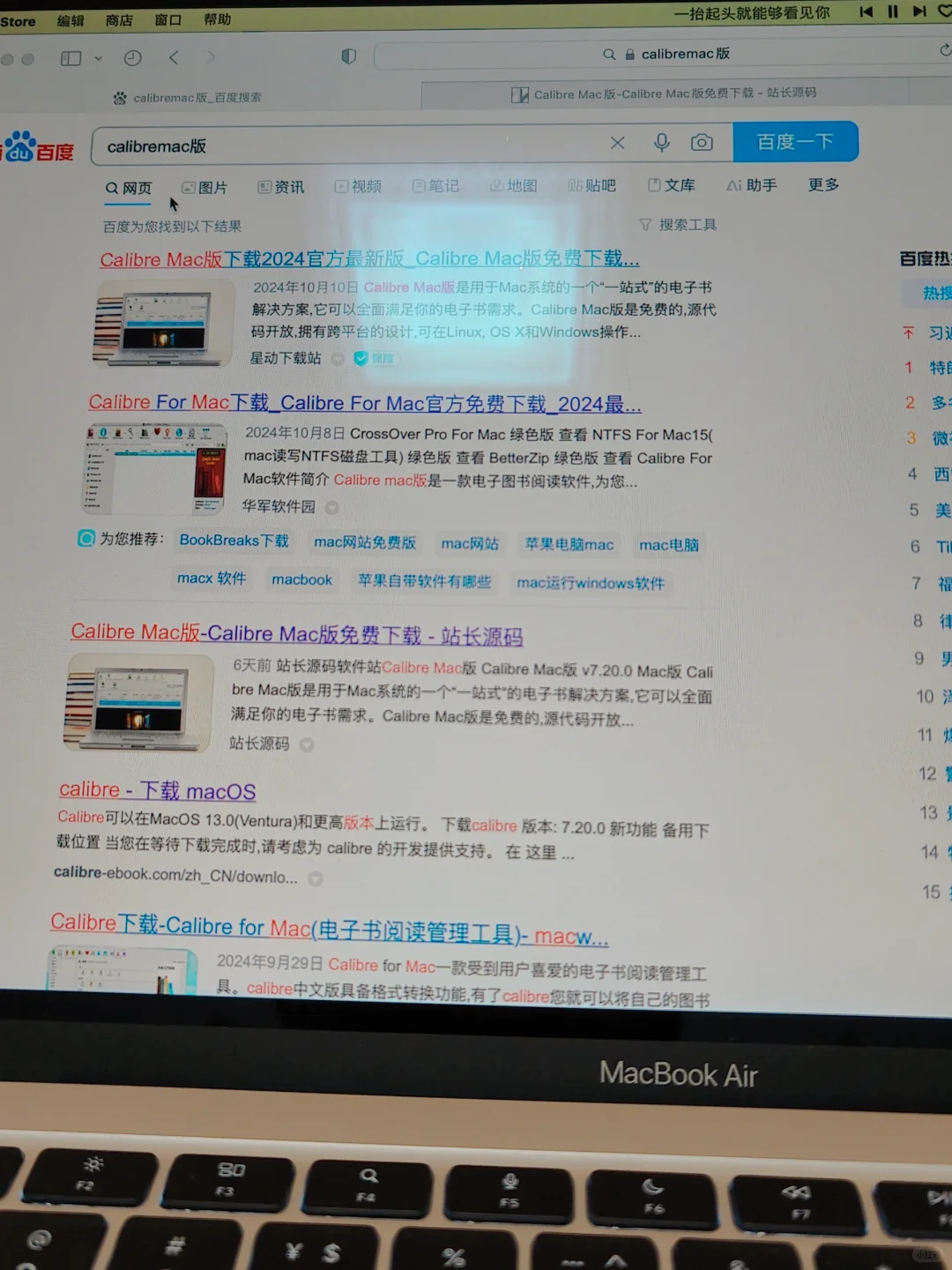Go forward to next page
Viewport: 952px width, 1270px height.
(x=211, y=57)
